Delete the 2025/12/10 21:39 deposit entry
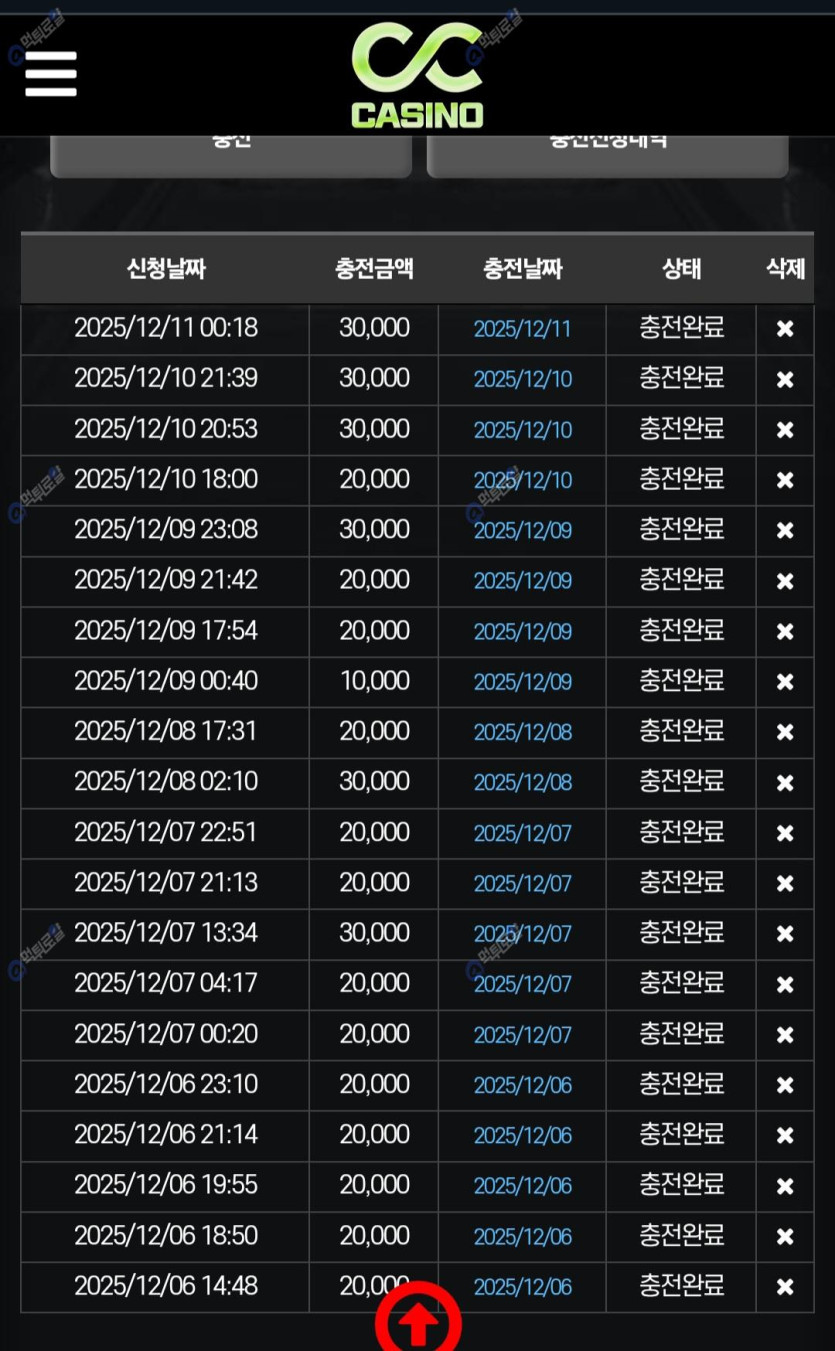 pos(785,380)
